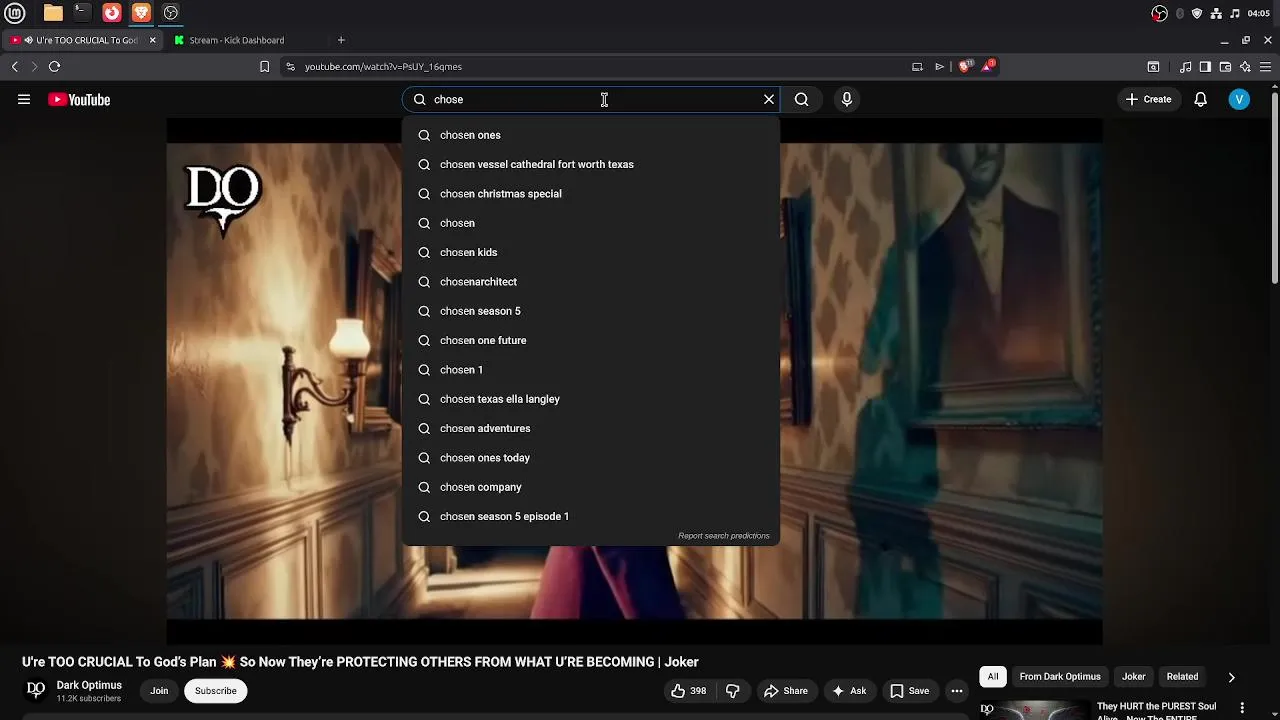Open the Dark Optimus channel name link
The width and height of the screenshot is (1280, 720).
(89, 685)
